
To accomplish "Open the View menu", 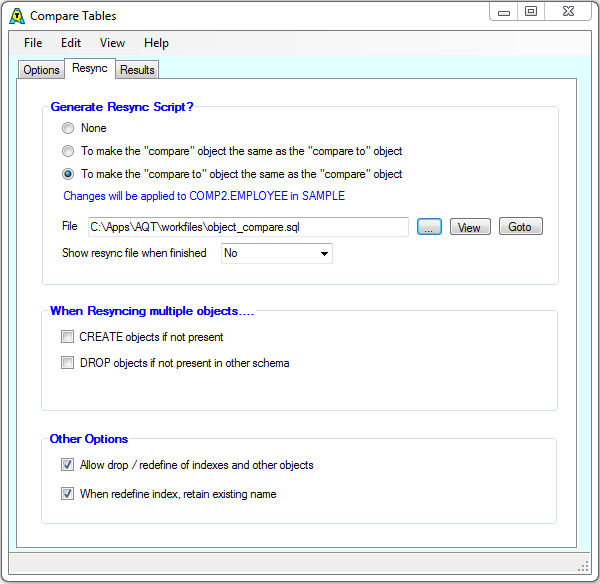I will click(x=112, y=43).
